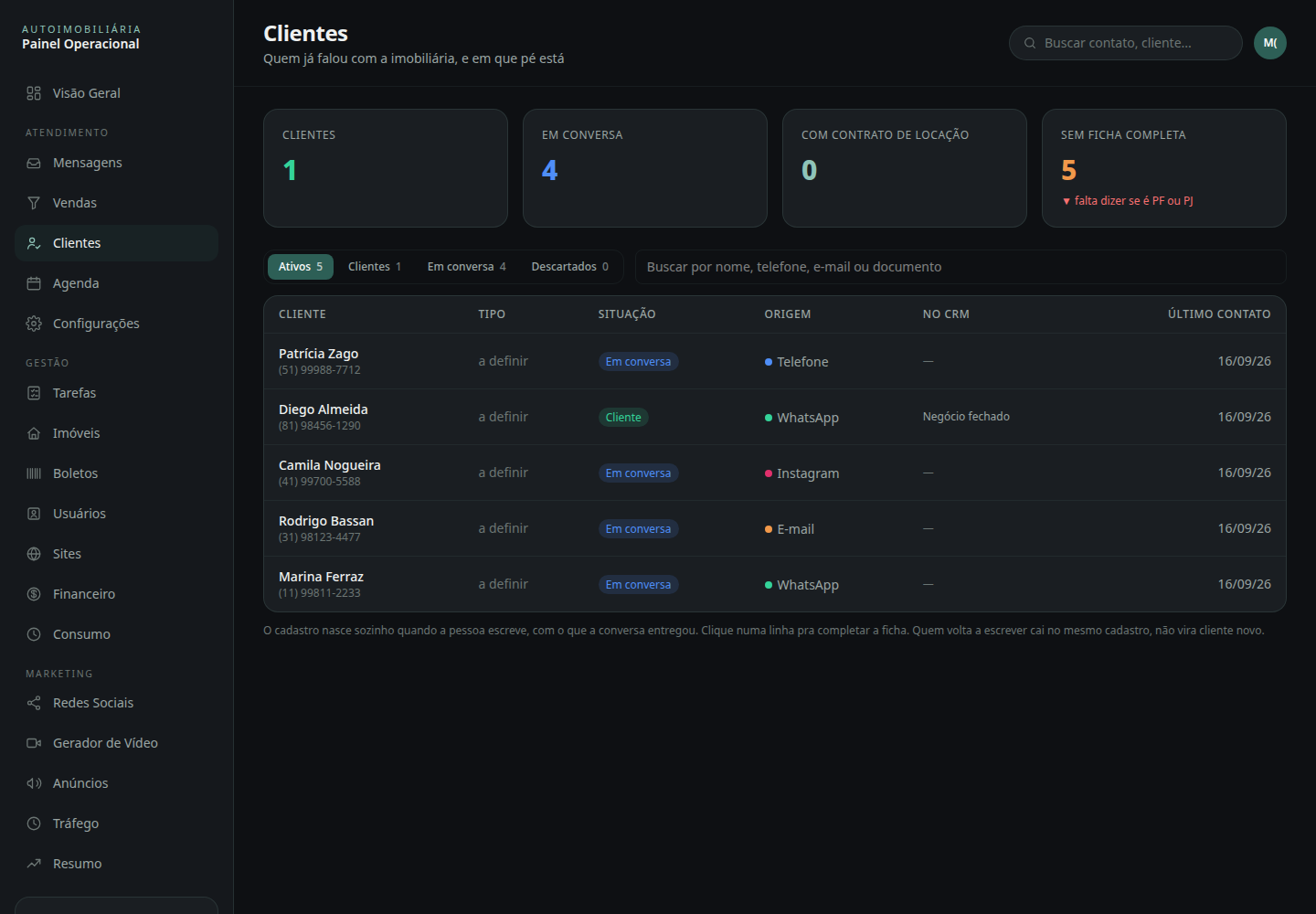Click the E-mail origin for Rodrigo Bassan

click(x=790, y=529)
